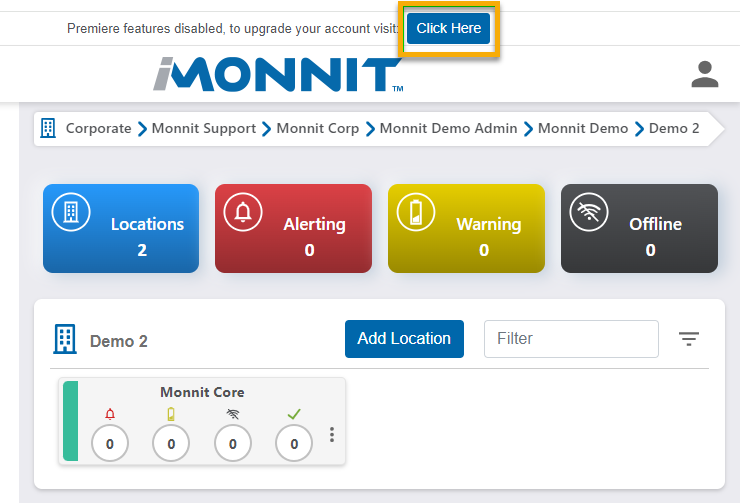
Task: Click the count circle under the checkmark
Action: point(294,444)
